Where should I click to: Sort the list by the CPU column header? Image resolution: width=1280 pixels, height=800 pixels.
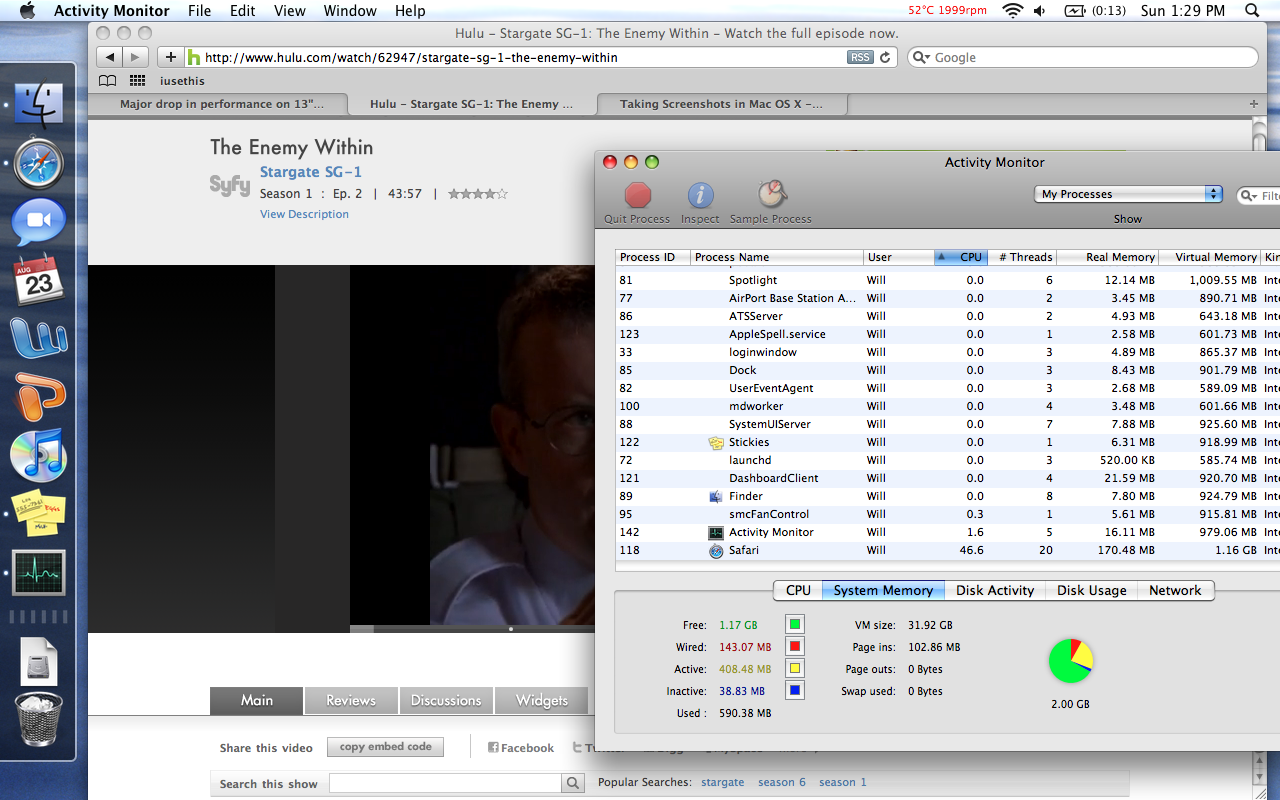pos(960,257)
